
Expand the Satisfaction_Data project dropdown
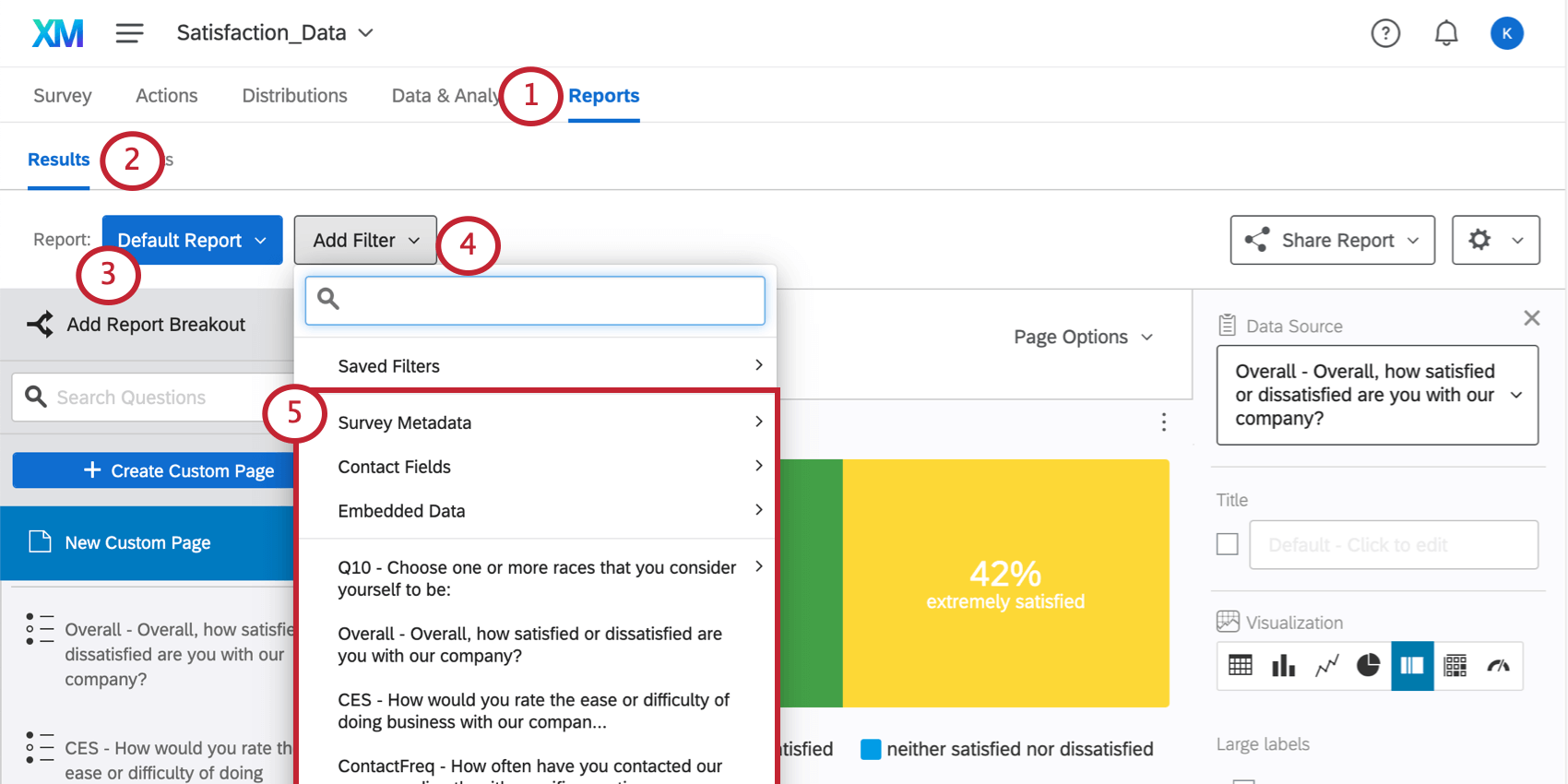pos(275,33)
